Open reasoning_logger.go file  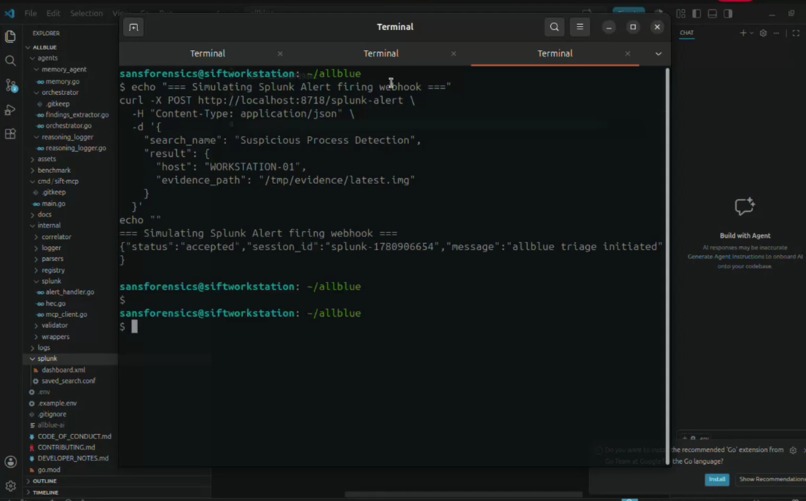click(x=76, y=148)
